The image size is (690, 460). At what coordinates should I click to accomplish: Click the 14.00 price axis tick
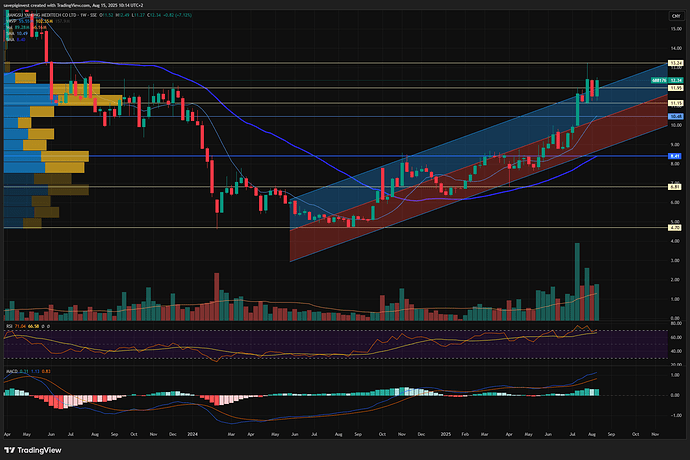(675, 48)
